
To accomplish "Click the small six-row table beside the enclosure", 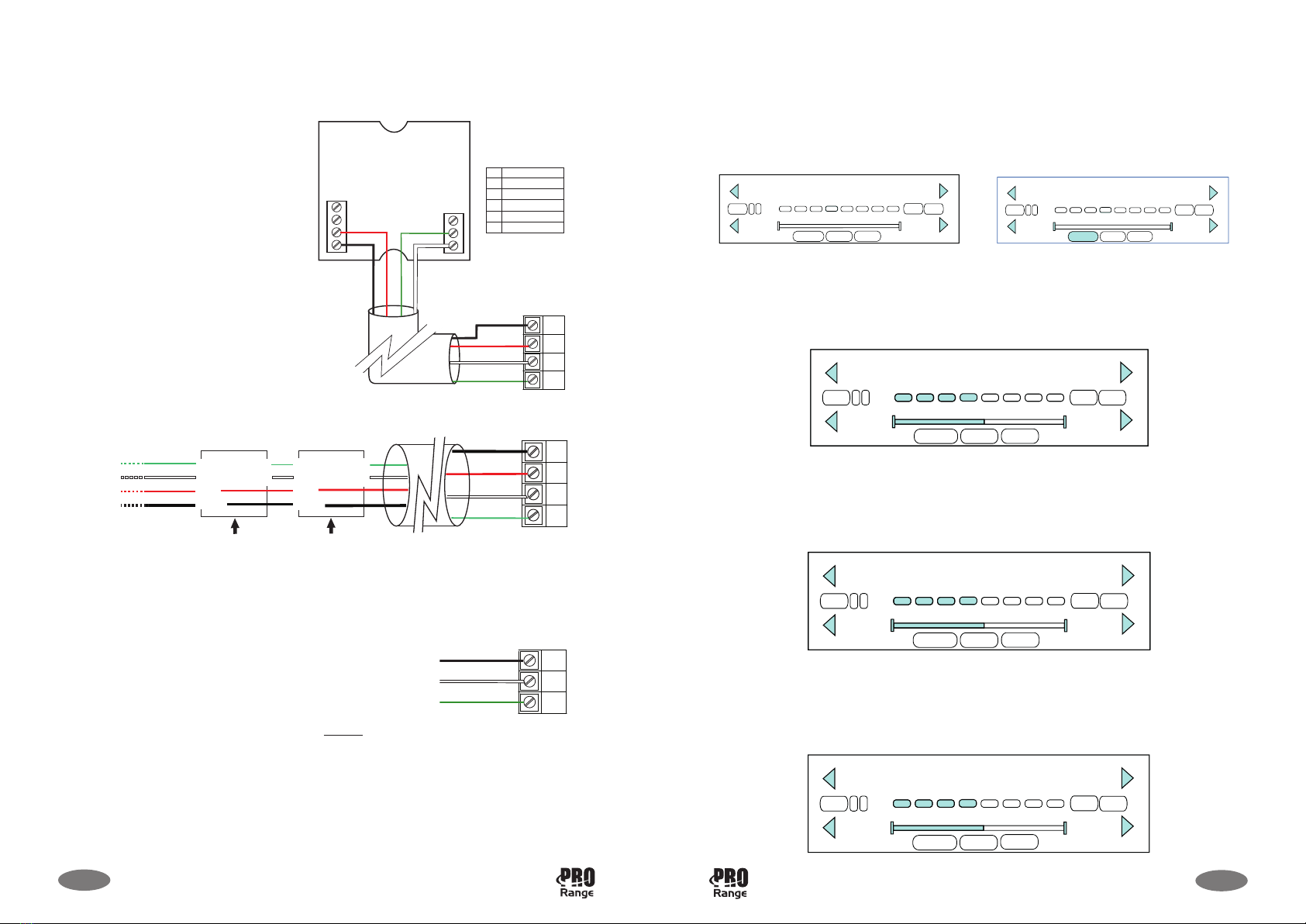I will (525, 200).
